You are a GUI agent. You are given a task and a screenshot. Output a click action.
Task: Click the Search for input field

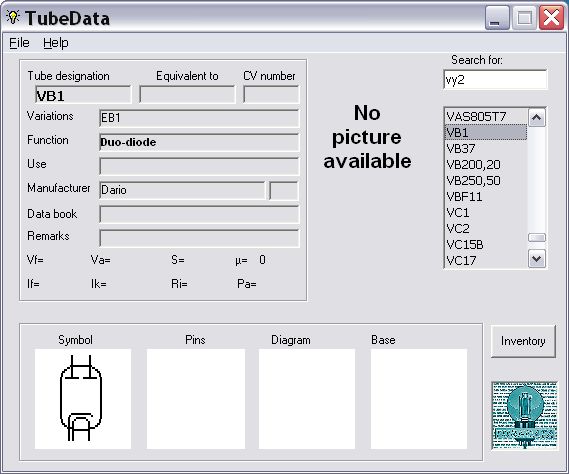tap(495, 79)
